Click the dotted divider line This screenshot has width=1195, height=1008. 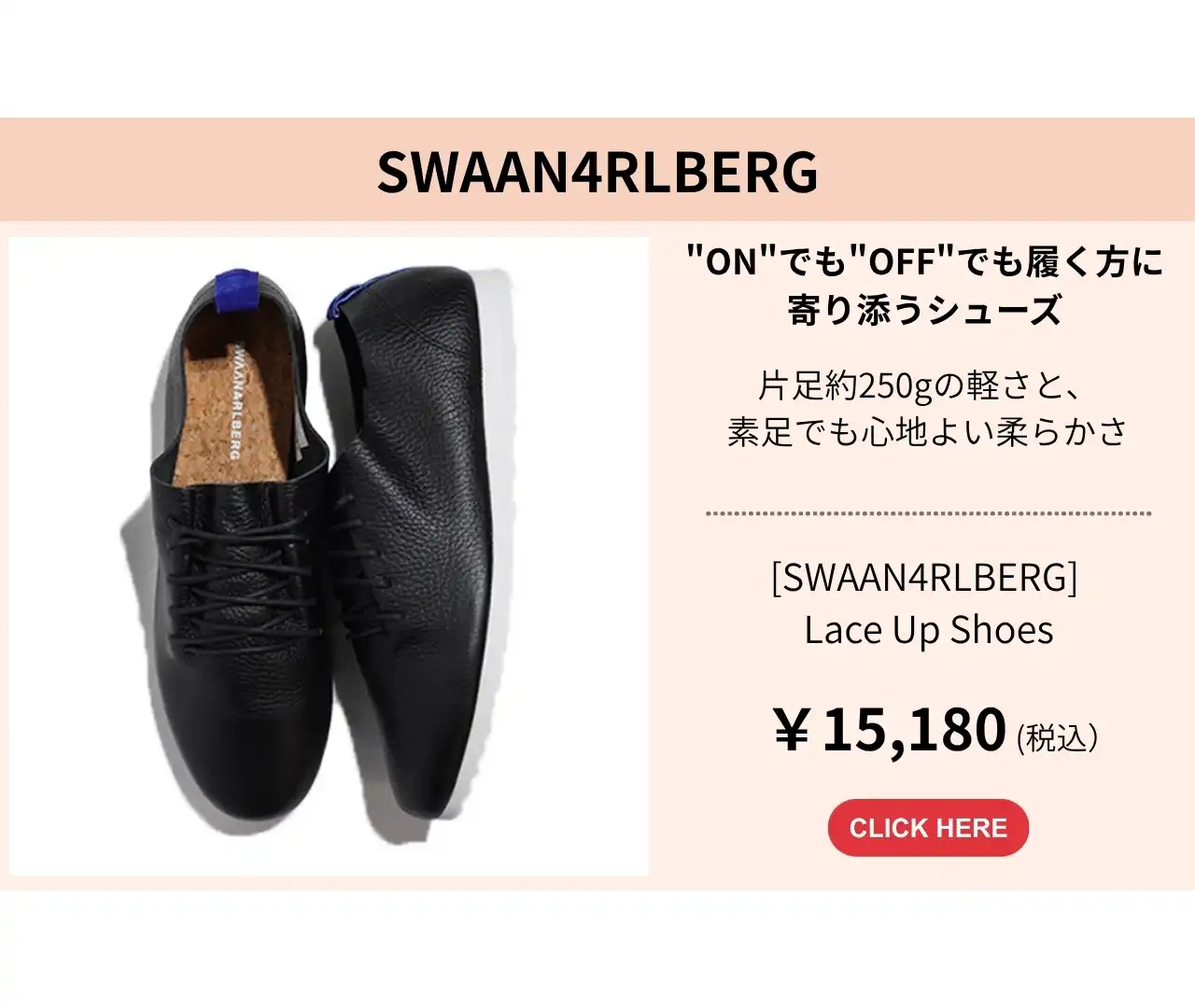click(928, 513)
